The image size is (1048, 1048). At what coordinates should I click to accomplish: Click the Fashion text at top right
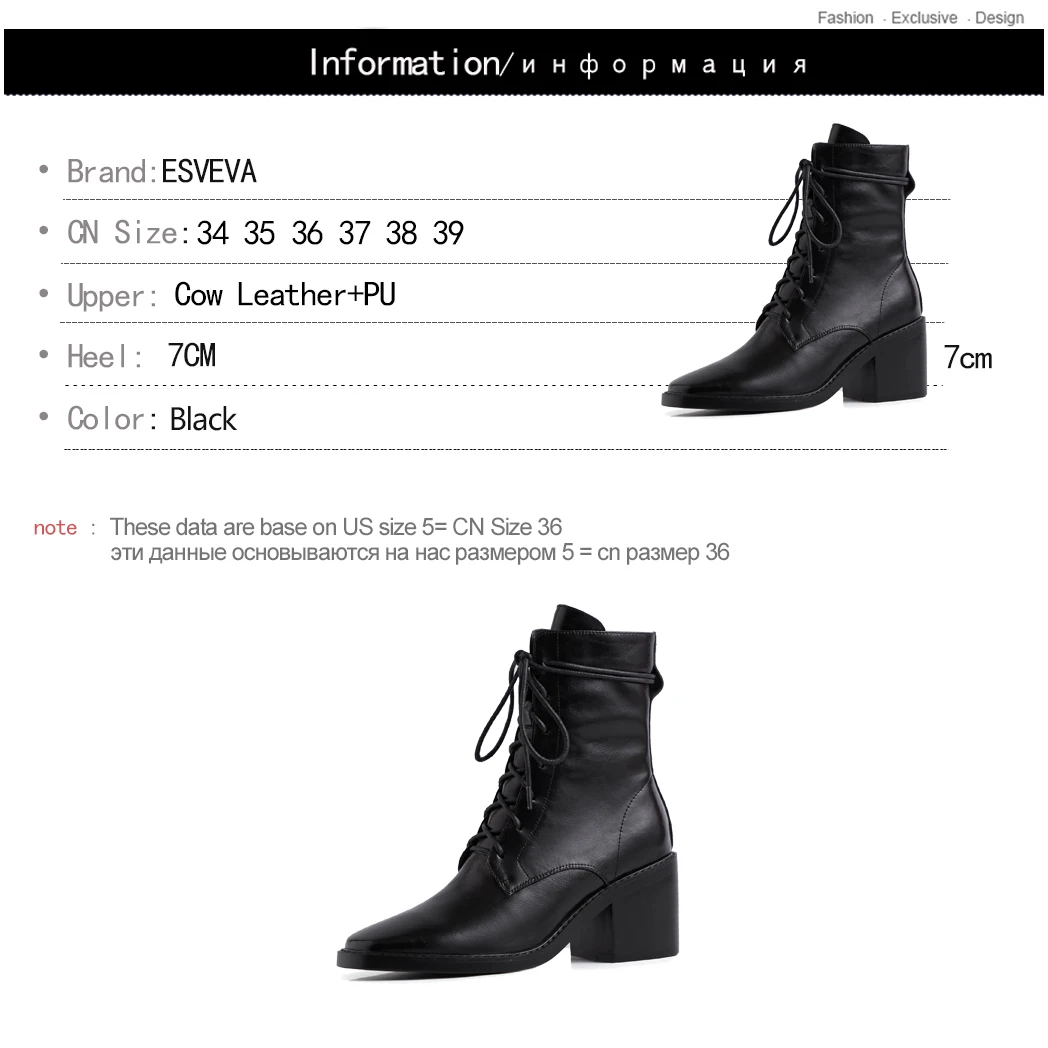tap(845, 18)
